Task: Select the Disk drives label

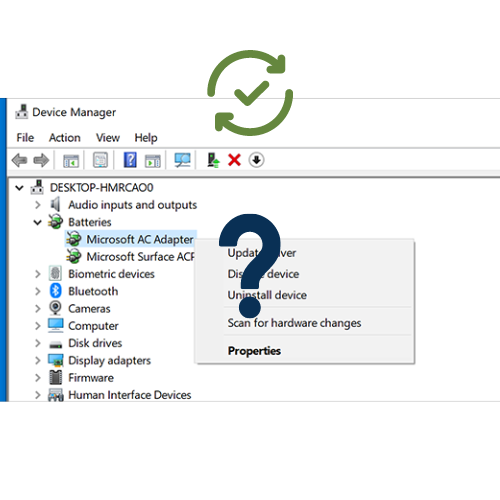Action: (95, 343)
